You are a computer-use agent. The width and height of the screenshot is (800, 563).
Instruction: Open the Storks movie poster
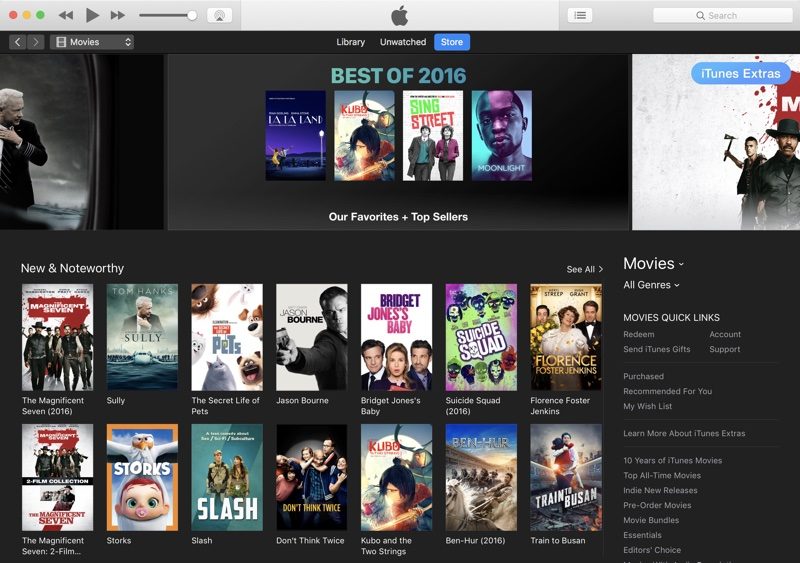pyautogui.click(x=142, y=477)
